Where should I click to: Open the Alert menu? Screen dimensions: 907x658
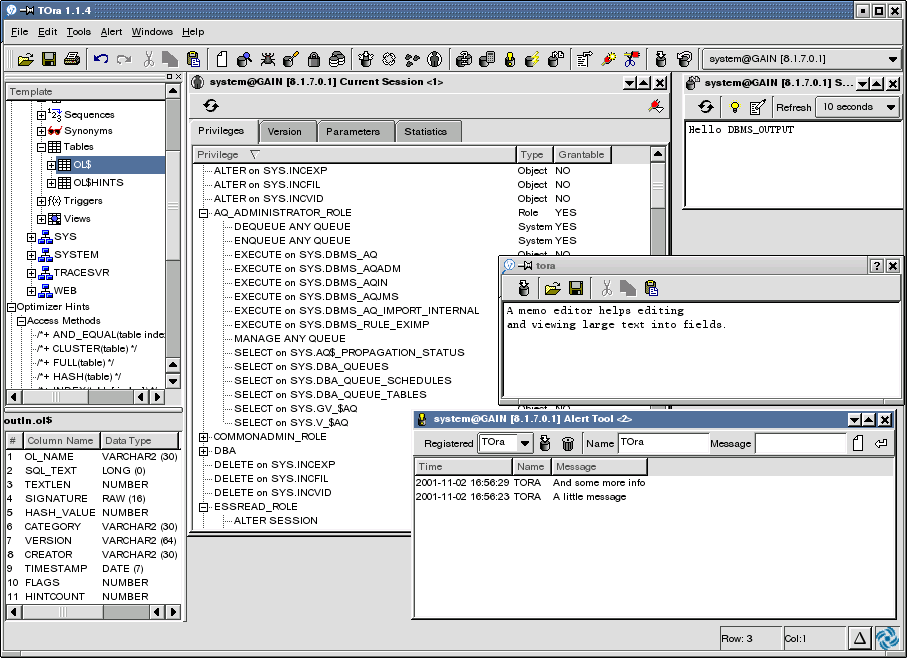click(x=111, y=32)
